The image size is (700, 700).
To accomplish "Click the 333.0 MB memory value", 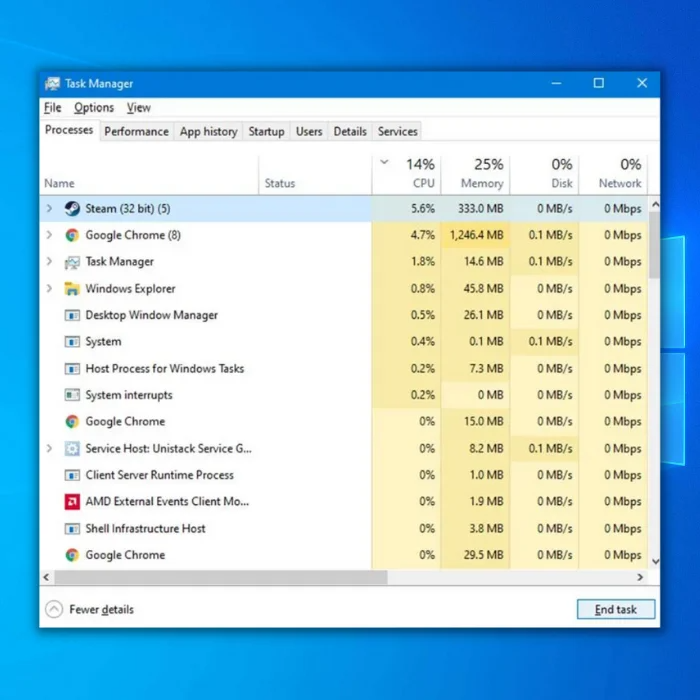I will pos(480,208).
